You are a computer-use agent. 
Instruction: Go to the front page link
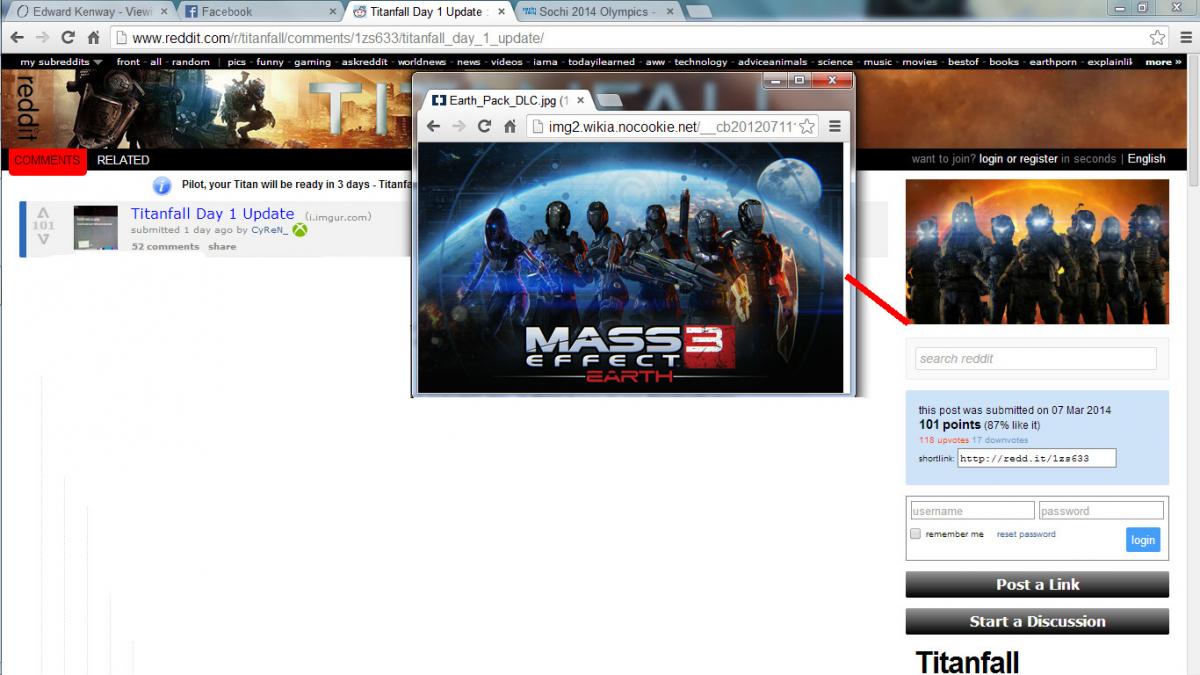coord(128,62)
